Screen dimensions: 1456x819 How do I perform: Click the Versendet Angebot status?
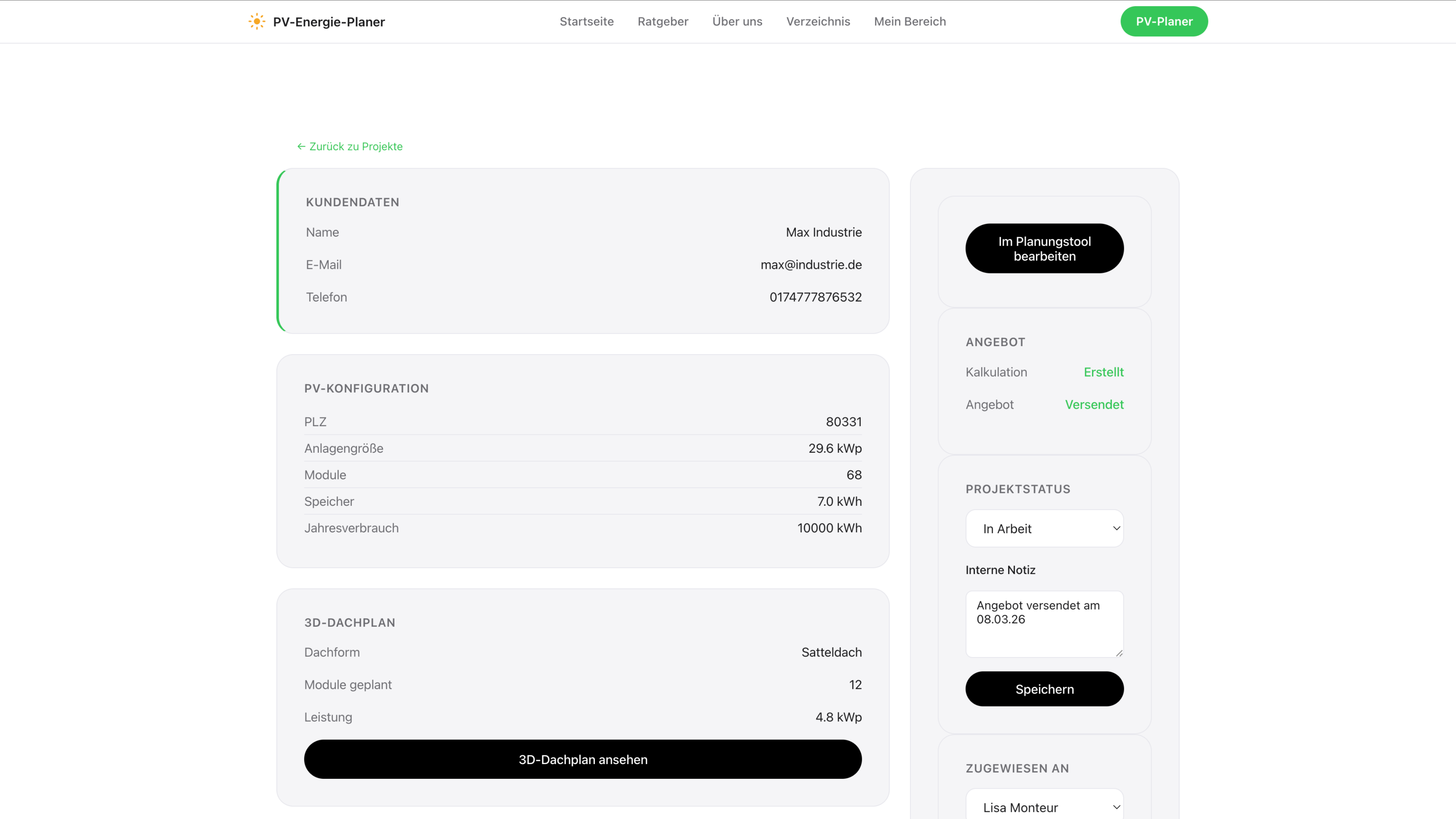[1094, 405]
